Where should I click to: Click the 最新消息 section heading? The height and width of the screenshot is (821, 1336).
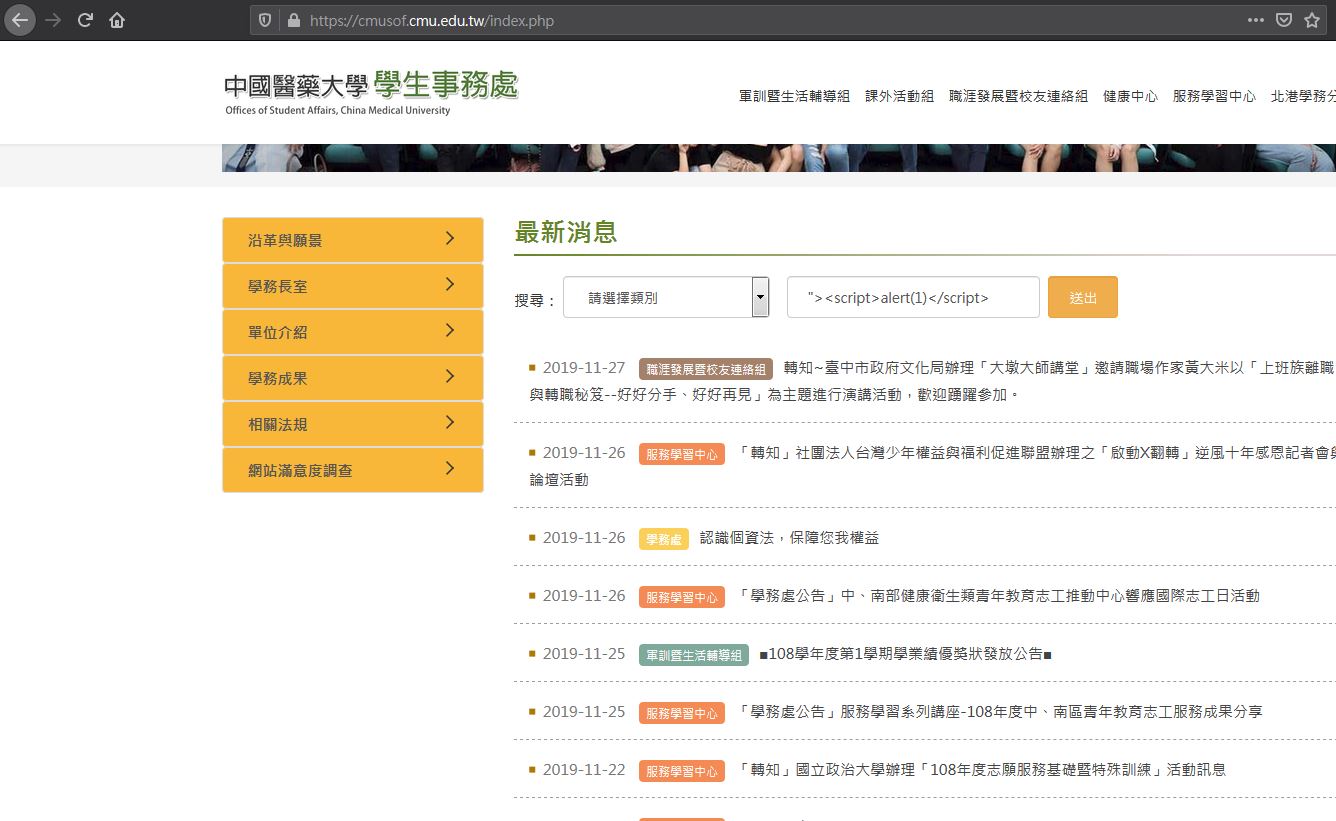(566, 233)
